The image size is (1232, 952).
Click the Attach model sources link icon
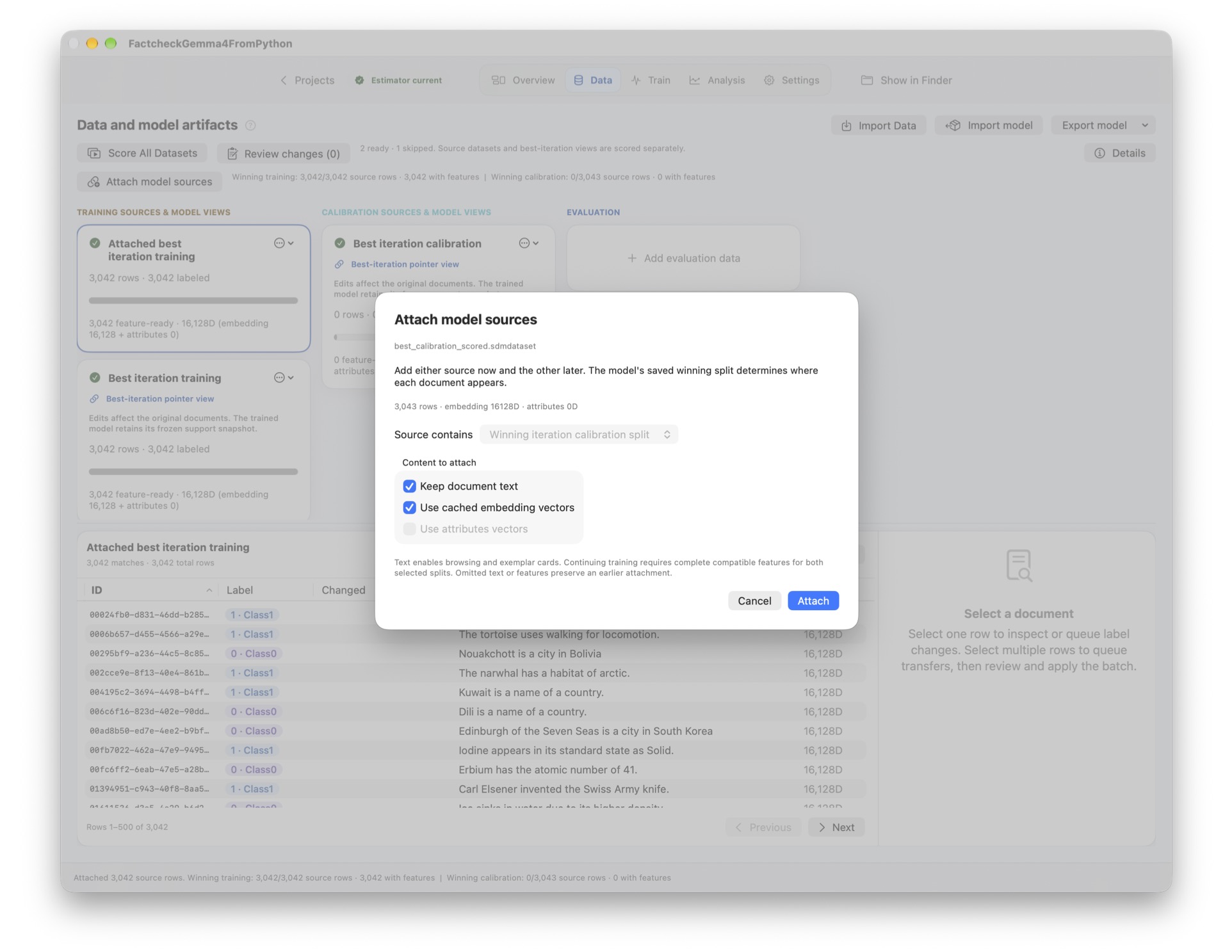93,182
